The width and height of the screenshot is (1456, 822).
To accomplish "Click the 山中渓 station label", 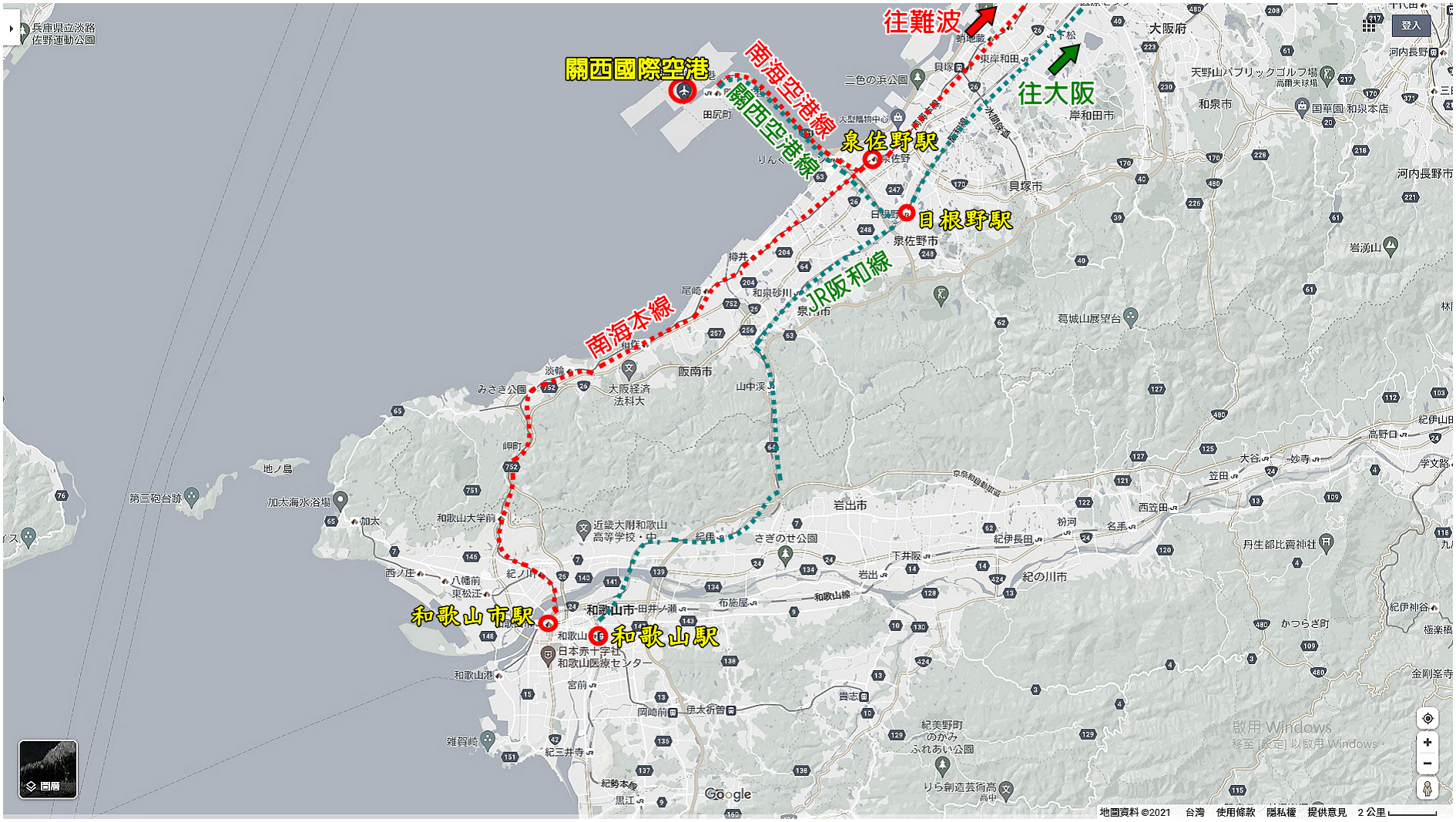I will 750,387.
